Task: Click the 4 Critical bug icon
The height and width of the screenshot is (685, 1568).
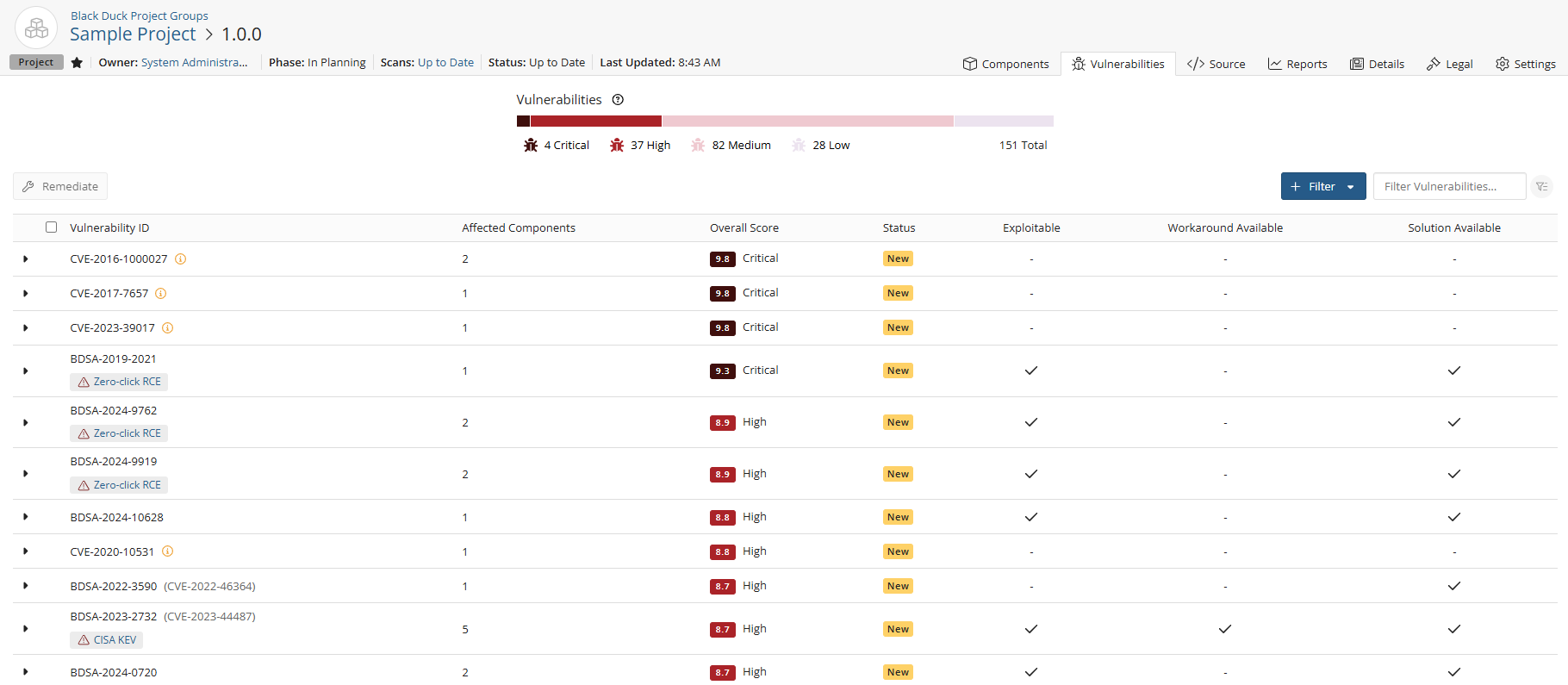Action: (531, 146)
